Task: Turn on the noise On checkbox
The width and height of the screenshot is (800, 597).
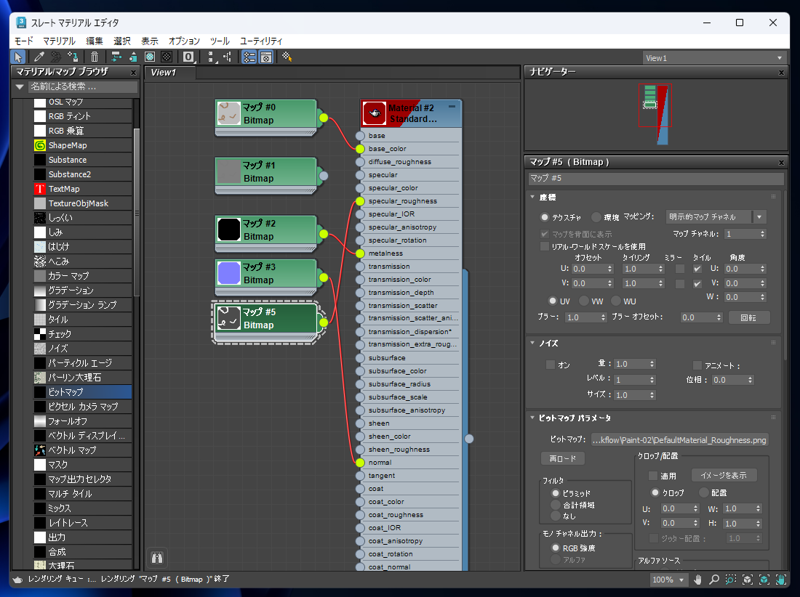Action: coord(550,365)
